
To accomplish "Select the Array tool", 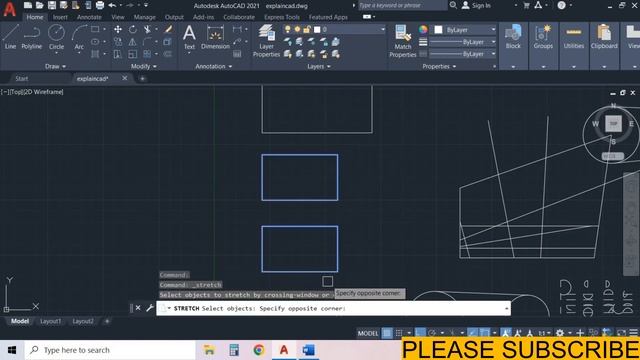I will pyautogui.click(x=147, y=54).
